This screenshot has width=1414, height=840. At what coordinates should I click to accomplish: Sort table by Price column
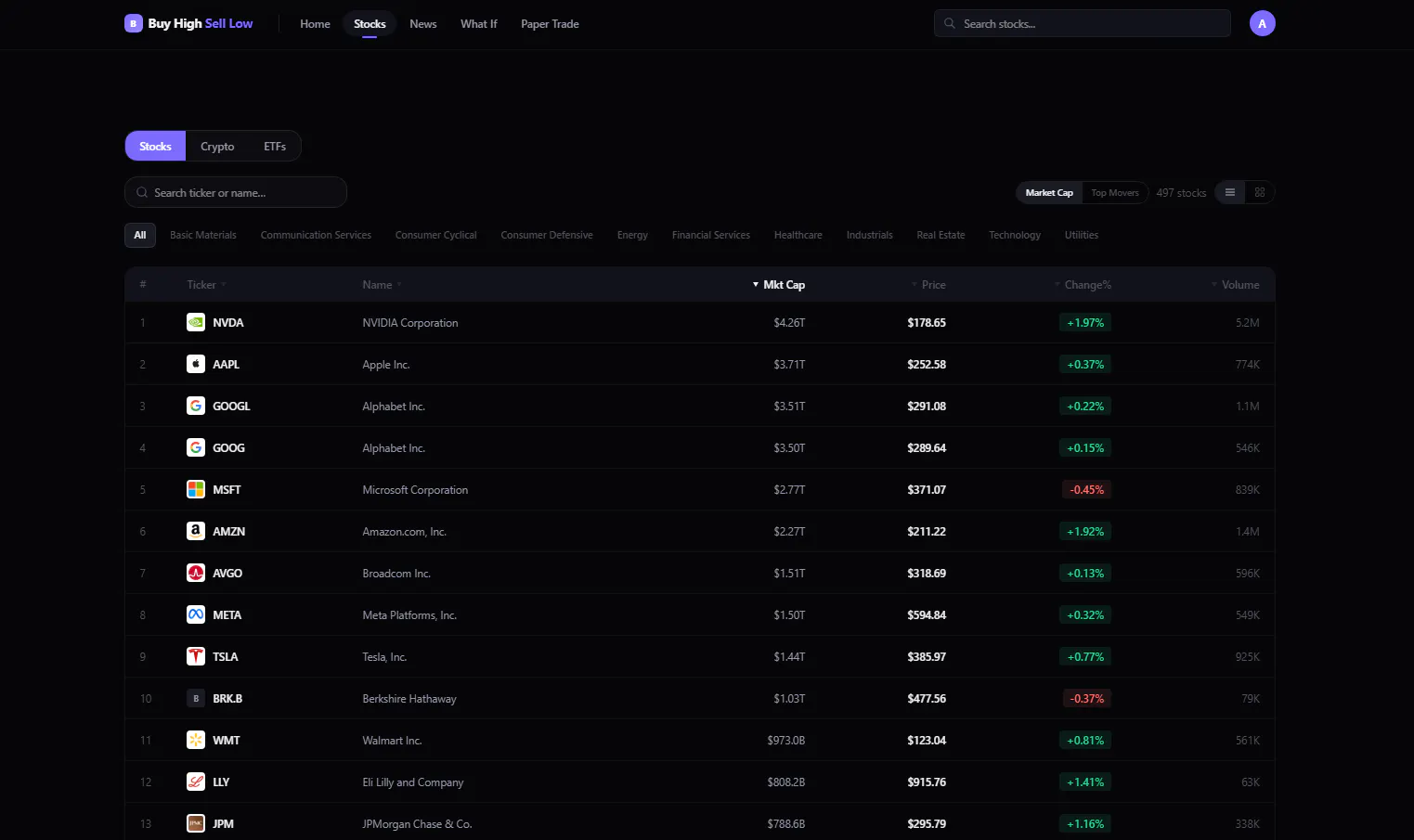928,285
